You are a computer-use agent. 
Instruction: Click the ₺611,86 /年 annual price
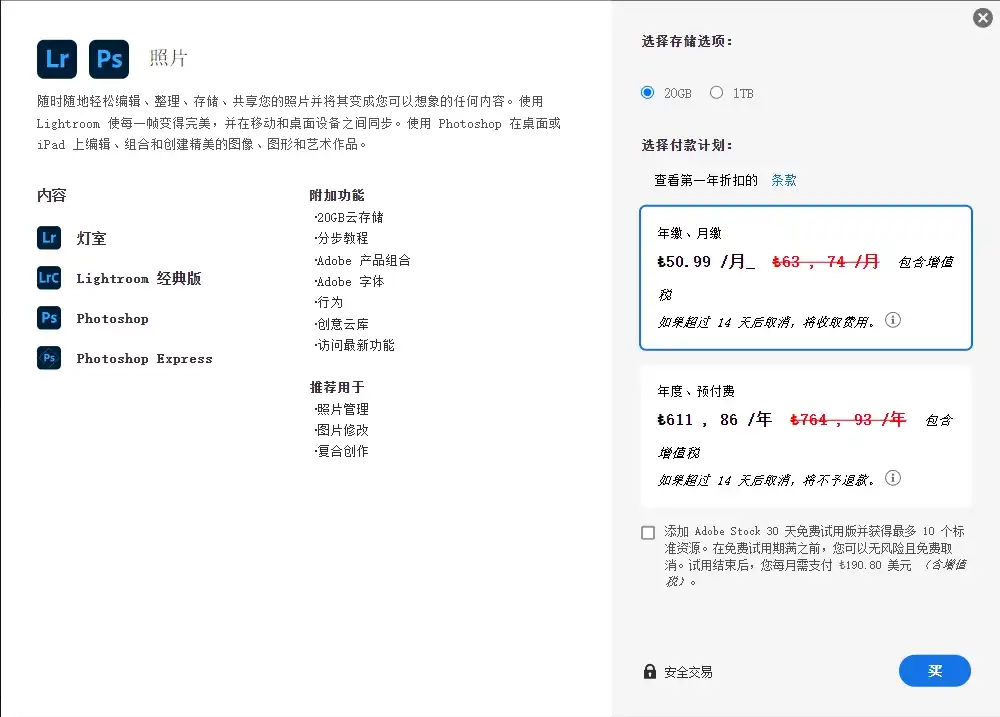pyautogui.click(x=714, y=420)
